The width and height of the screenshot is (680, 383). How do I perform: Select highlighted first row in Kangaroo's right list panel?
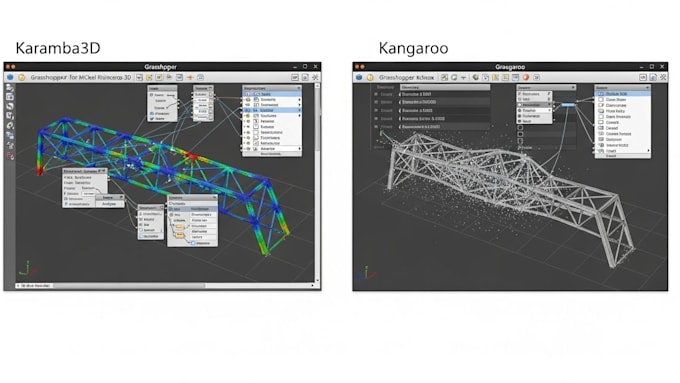pos(622,94)
